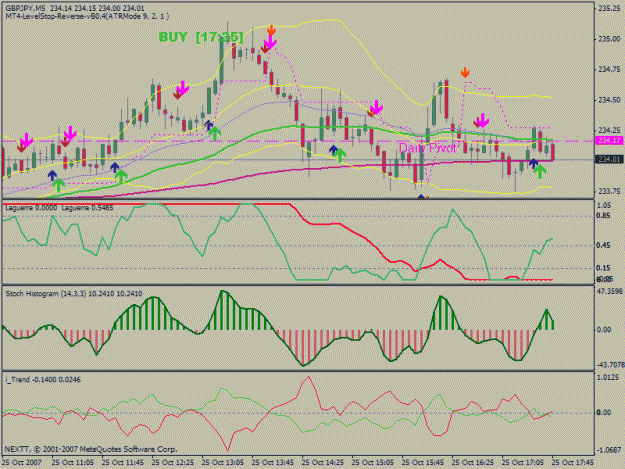625x469 pixels.
Task: Click the current price 234.01 tag
Action: (609, 159)
